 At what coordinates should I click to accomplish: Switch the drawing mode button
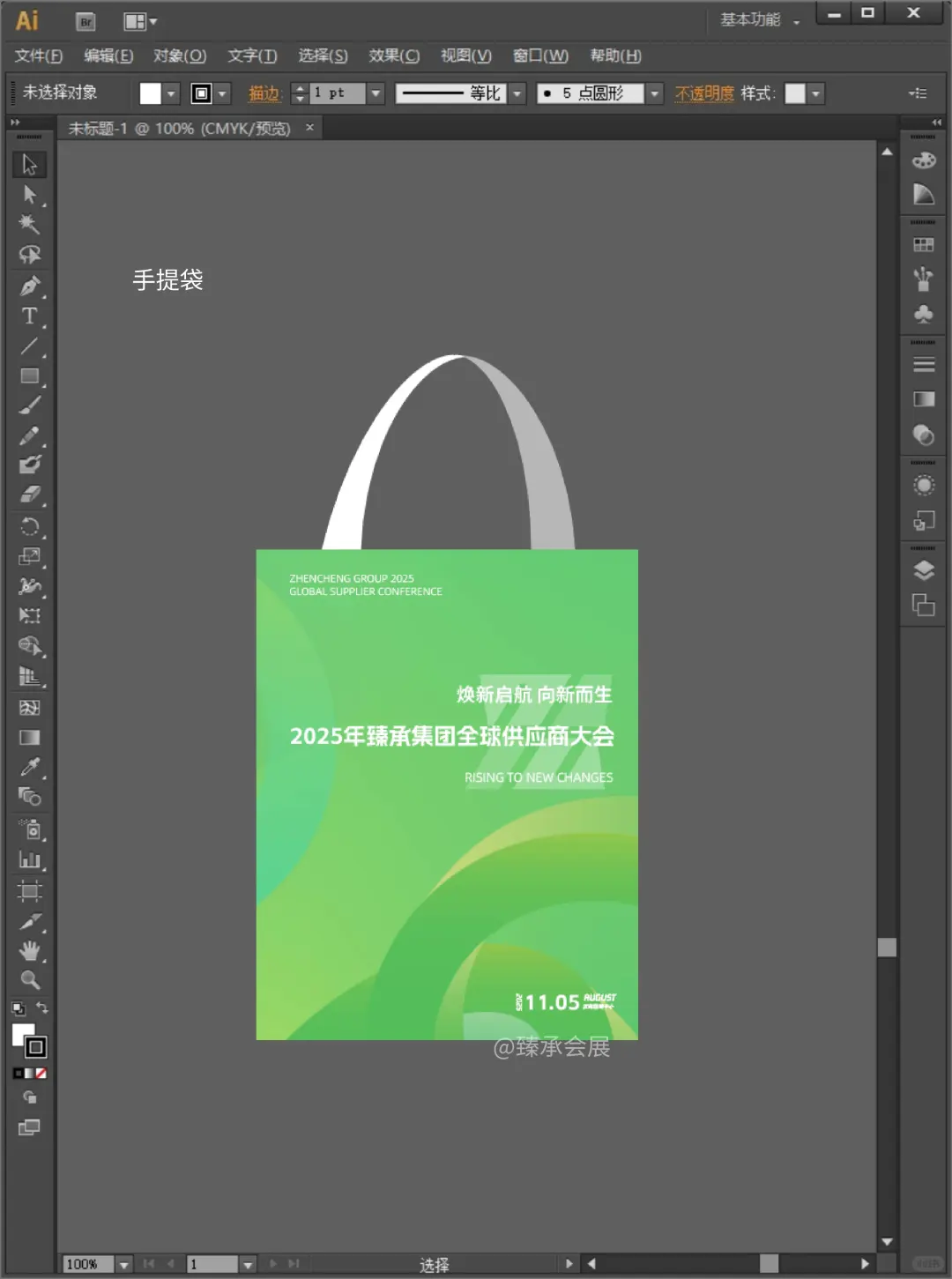[29, 1097]
